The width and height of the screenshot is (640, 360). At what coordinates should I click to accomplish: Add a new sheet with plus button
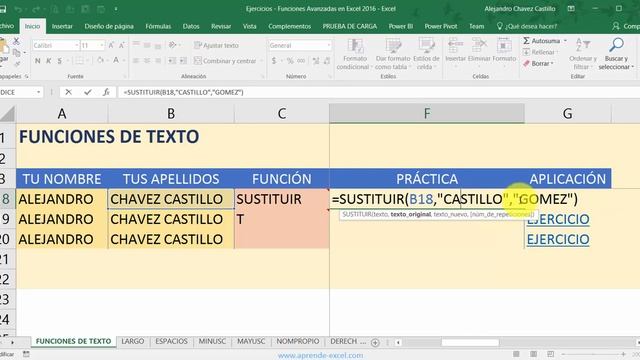(x=375, y=343)
